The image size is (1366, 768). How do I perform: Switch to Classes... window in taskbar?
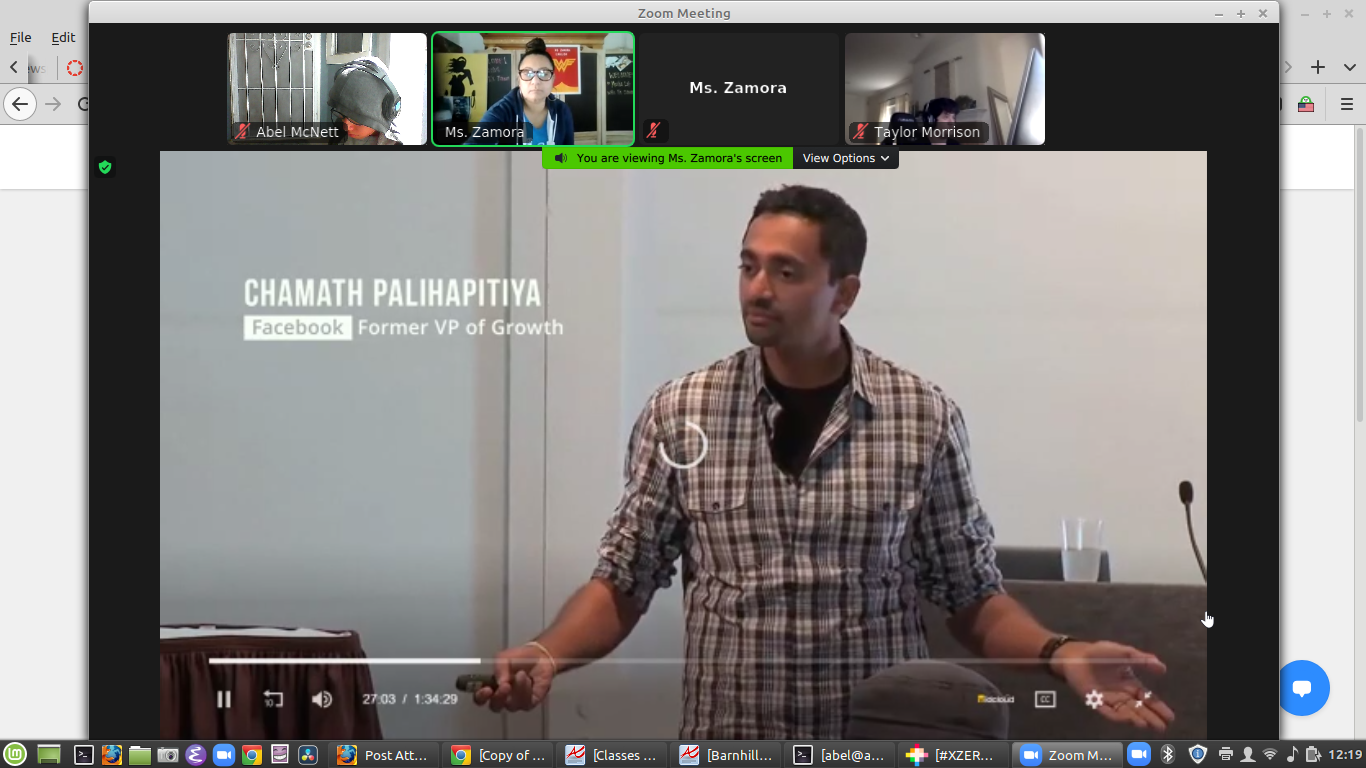612,755
